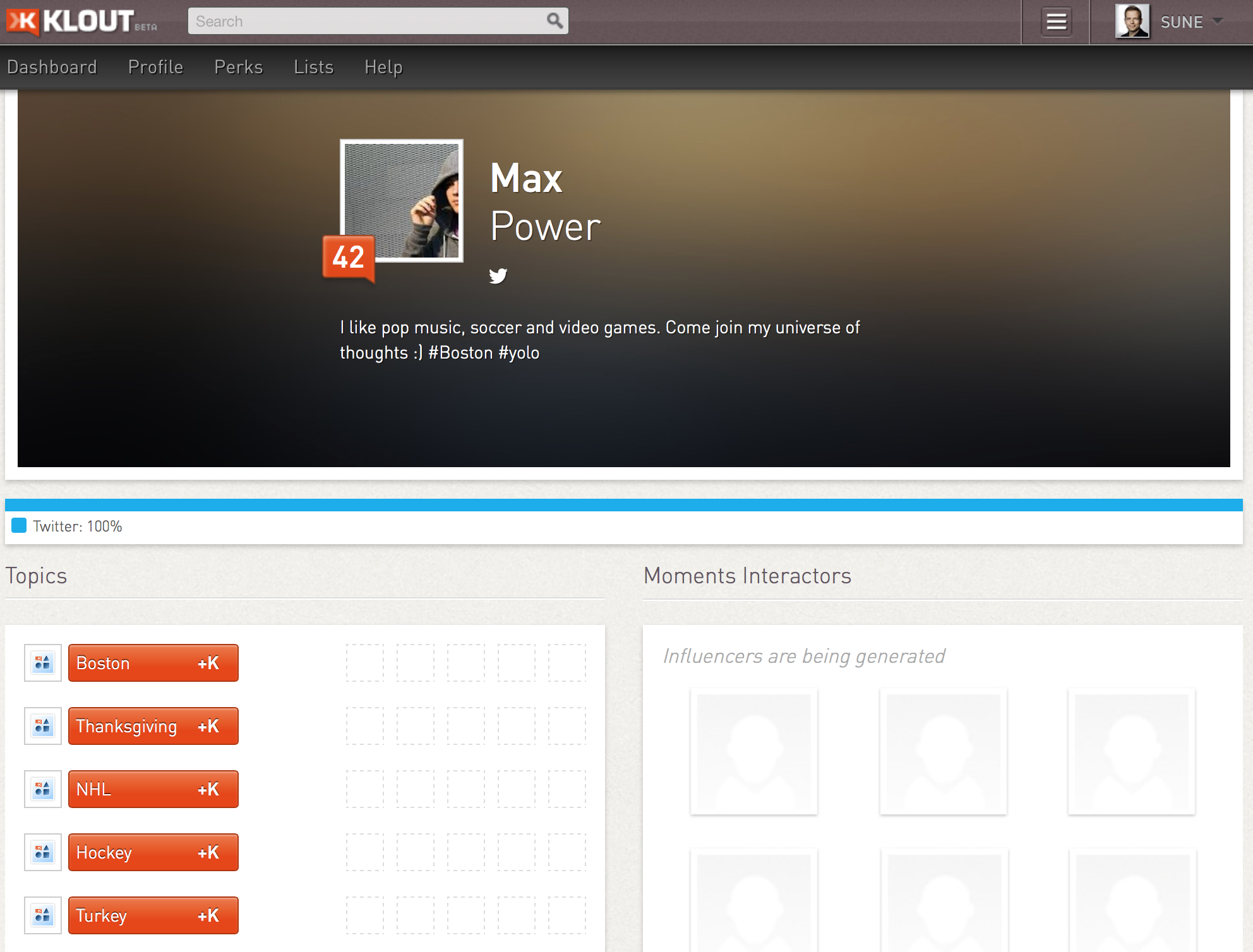Click the blue Twitter network percentage bar
Image resolution: width=1253 pixels, height=952 pixels.
(623, 504)
